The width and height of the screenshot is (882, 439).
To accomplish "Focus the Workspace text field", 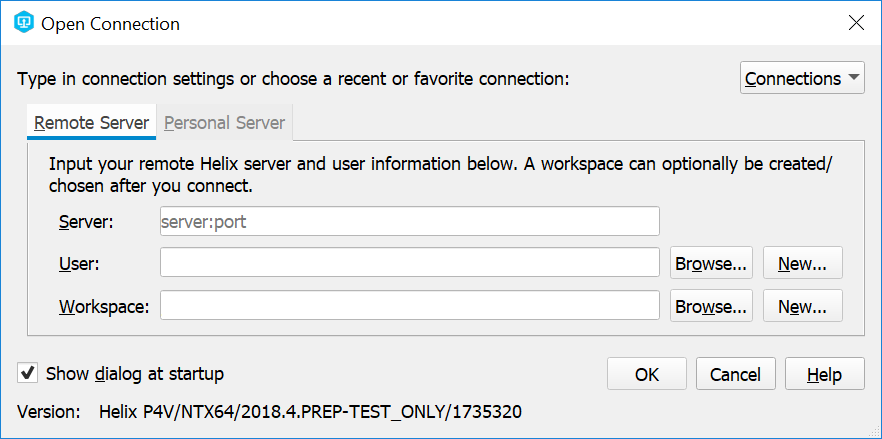I will [409, 306].
